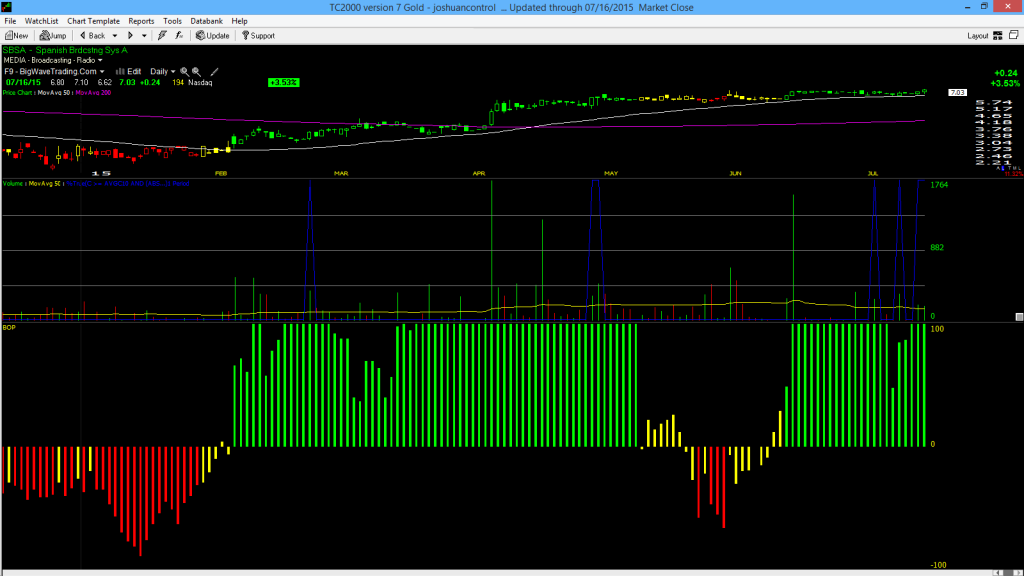Click the first magnifier zoom icon

pos(184,71)
